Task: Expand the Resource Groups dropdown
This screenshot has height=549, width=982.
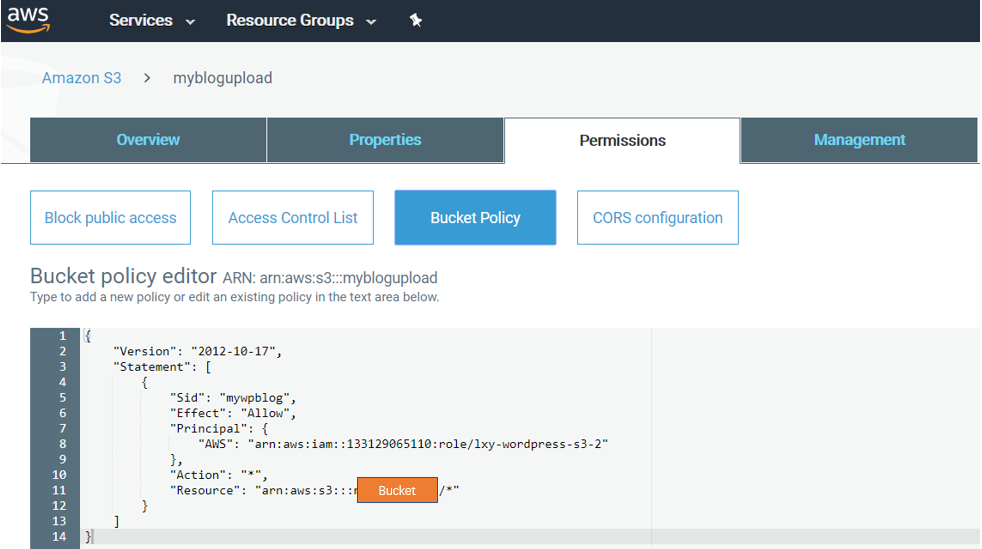Action: click(x=301, y=21)
